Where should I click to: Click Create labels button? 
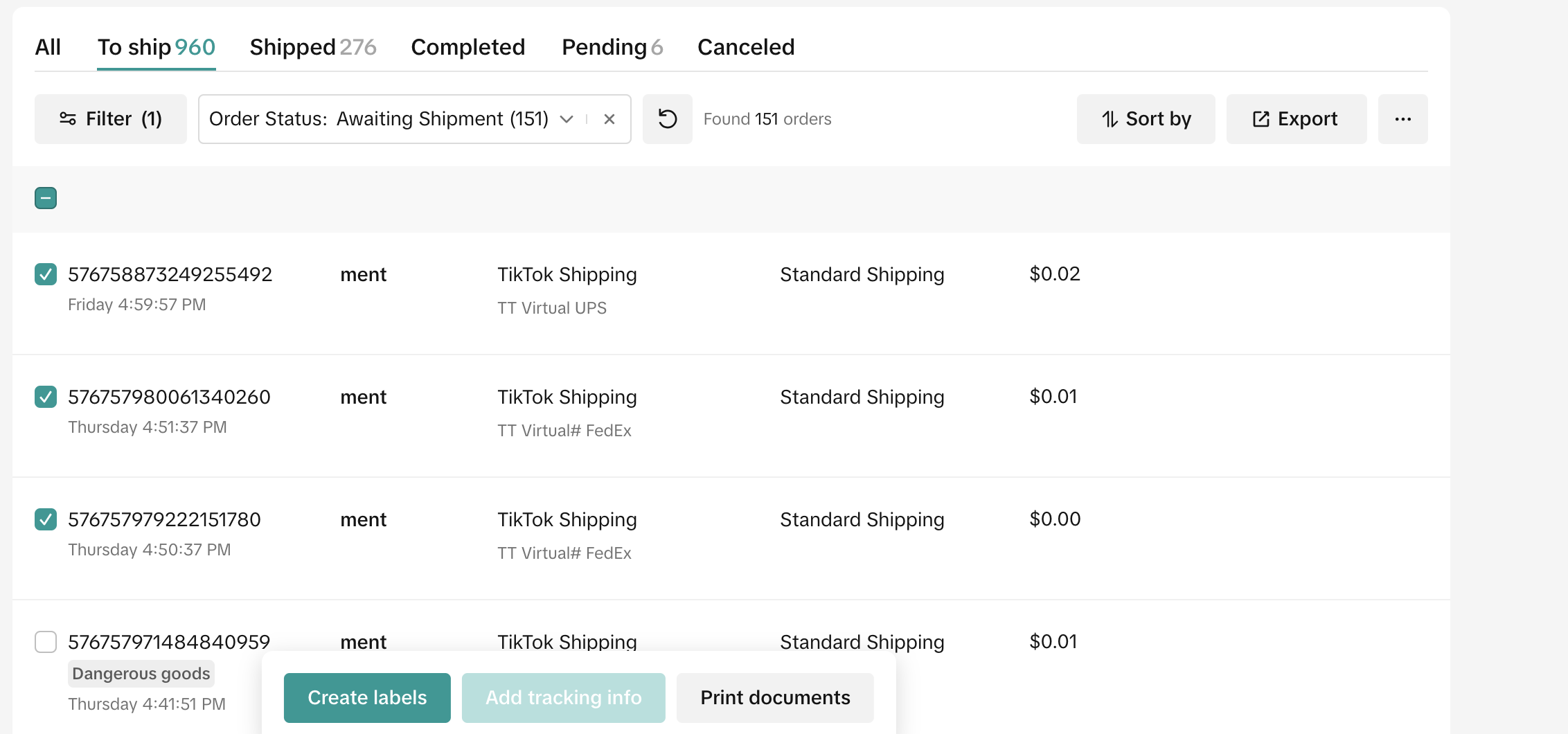coord(367,697)
